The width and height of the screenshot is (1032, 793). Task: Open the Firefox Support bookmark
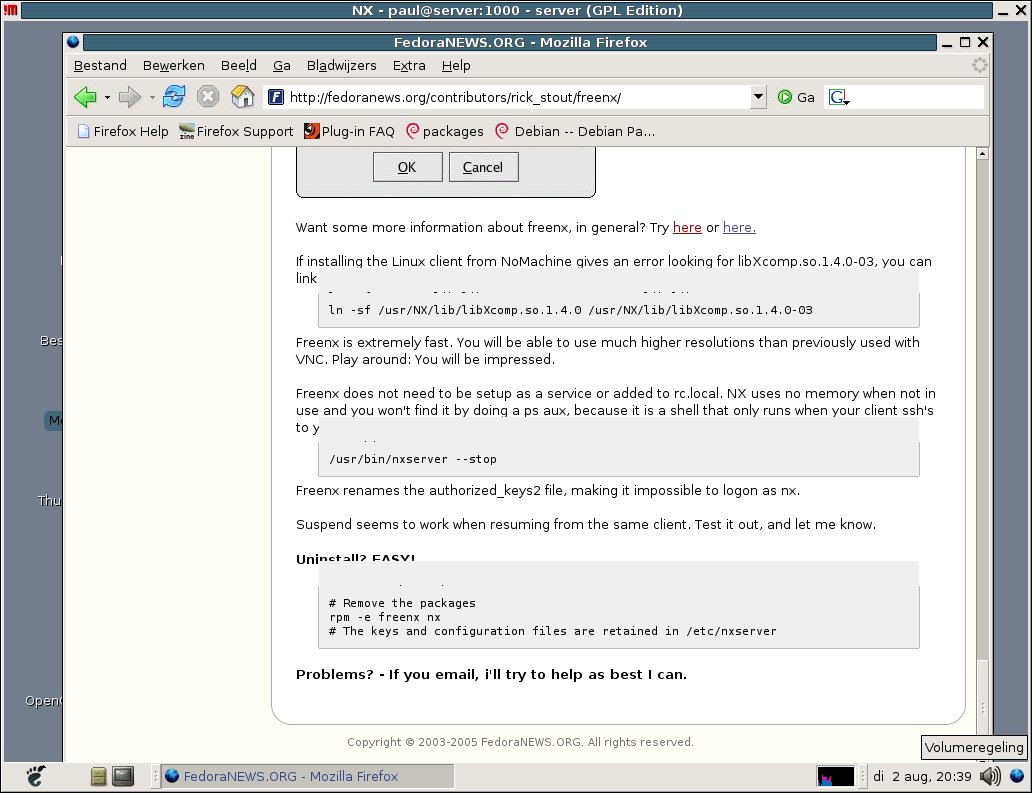[x=236, y=131]
